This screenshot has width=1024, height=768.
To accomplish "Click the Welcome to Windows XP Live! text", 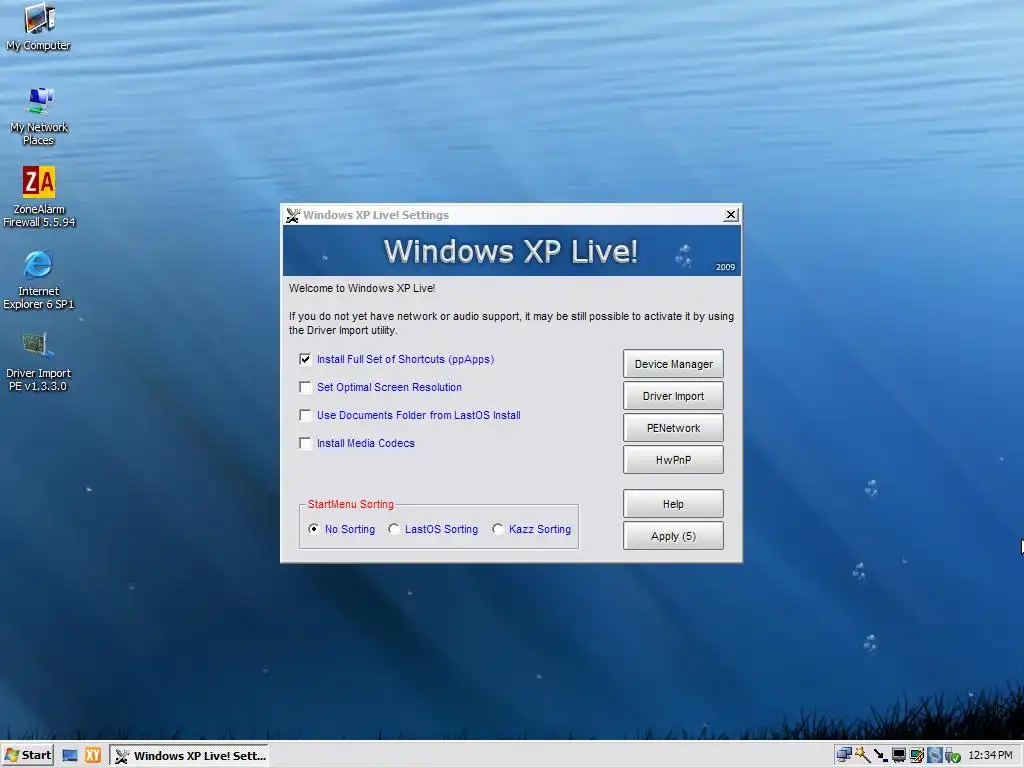I will (362, 288).
